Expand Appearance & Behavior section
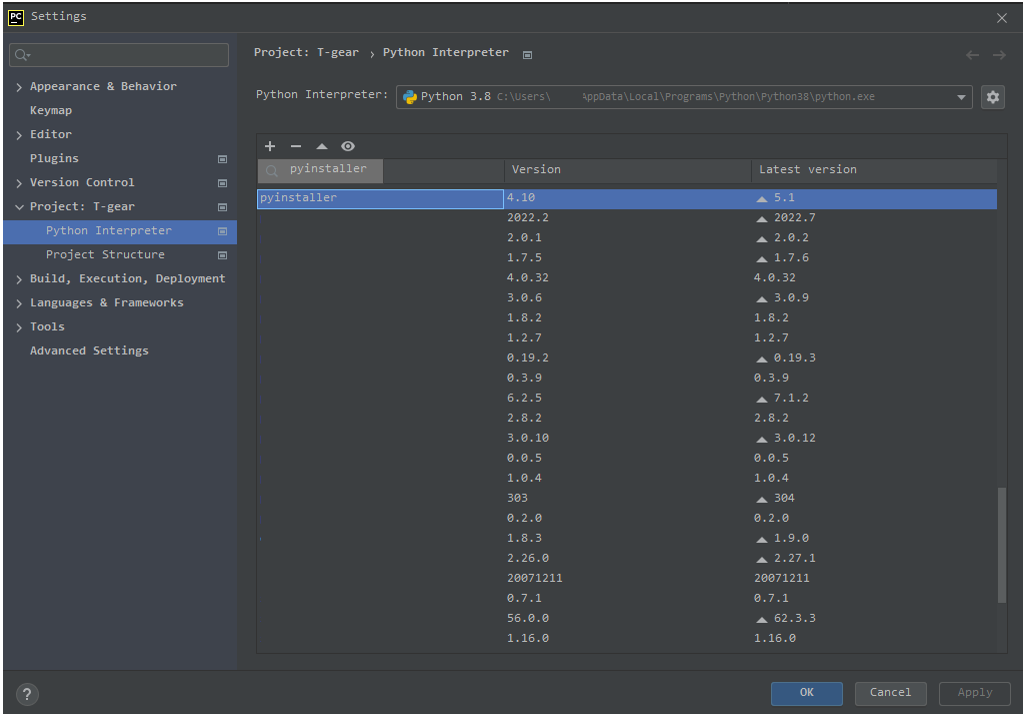The image size is (1025, 715). click(19, 87)
